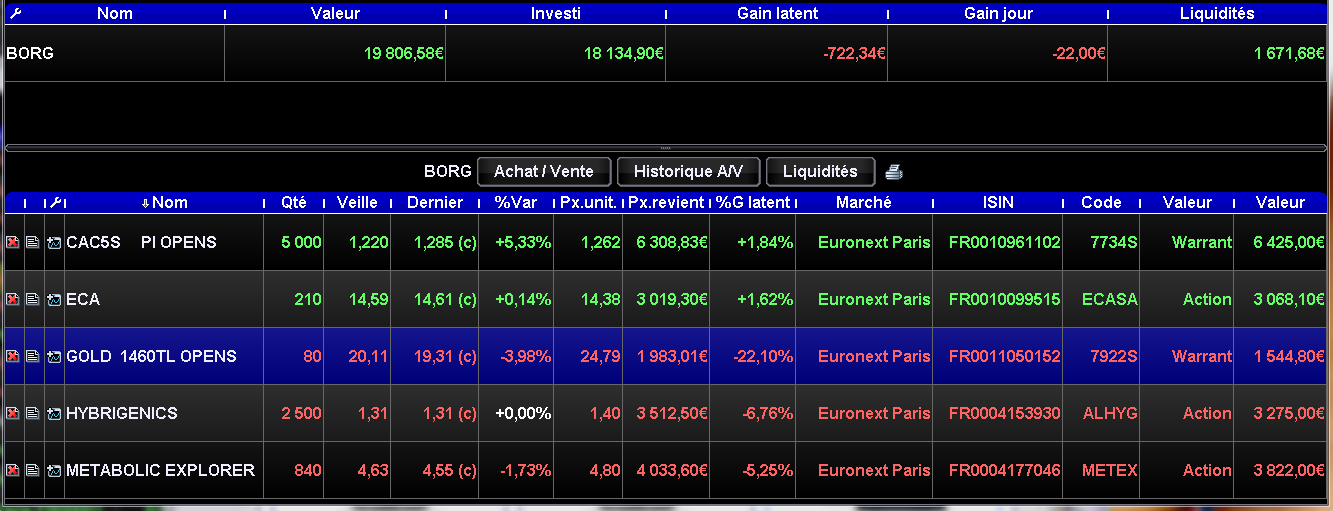Screen dimensions: 1333x511
Task: Click the Liquidités button next to printer
Action: (820, 172)
